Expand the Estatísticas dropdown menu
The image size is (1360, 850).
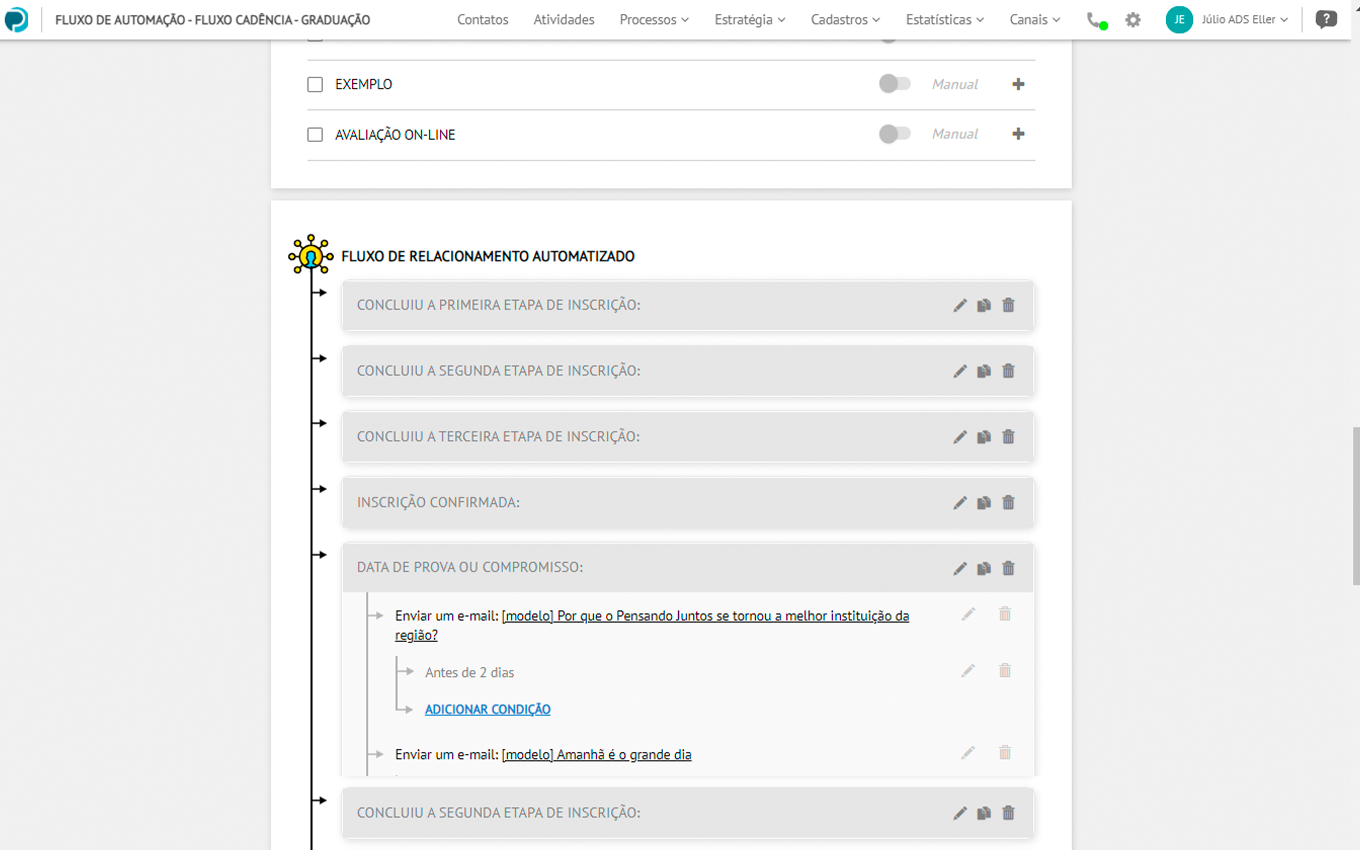pos(944,20)
